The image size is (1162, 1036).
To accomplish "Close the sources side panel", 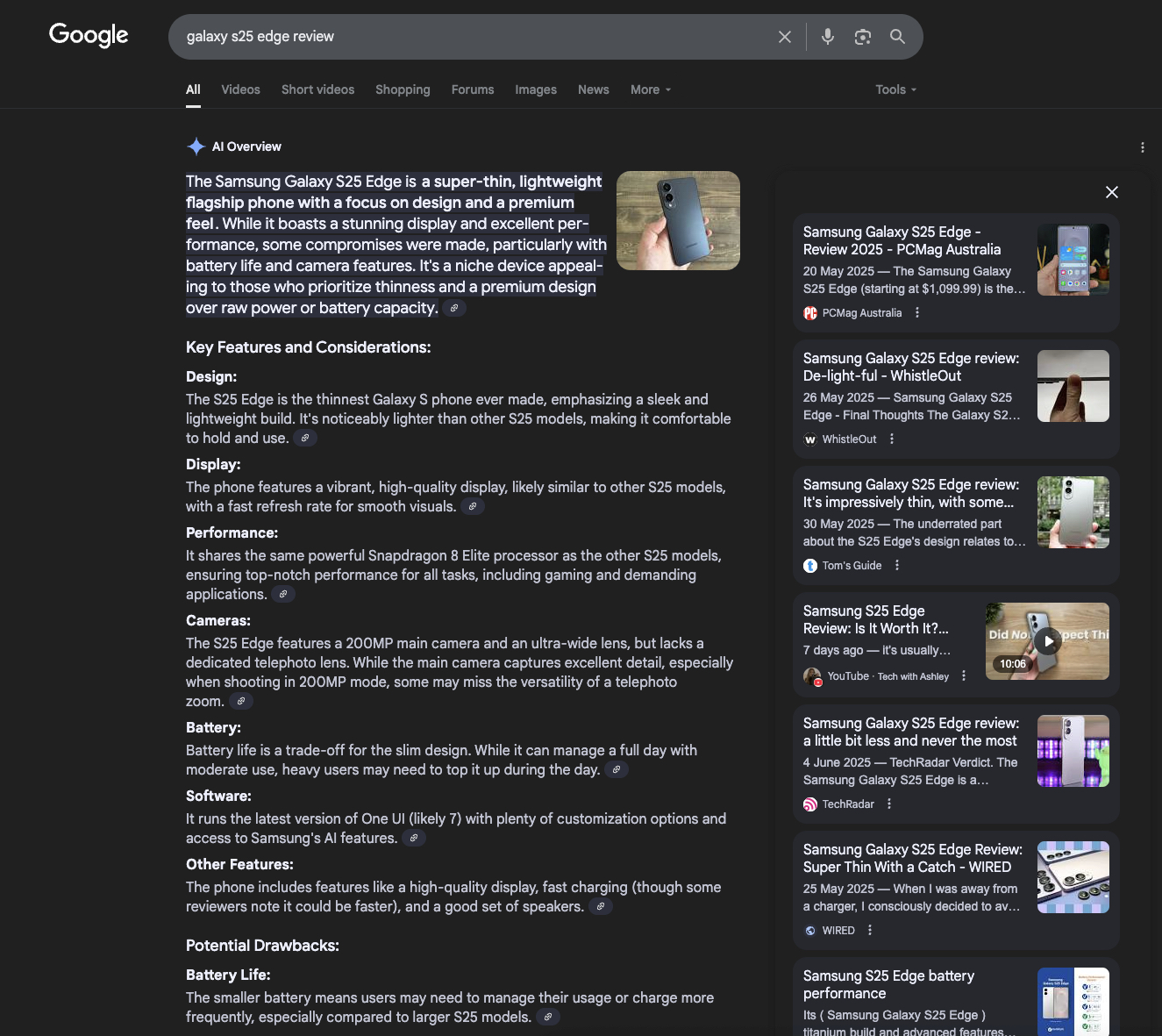I will click(x=1111, y=192).
